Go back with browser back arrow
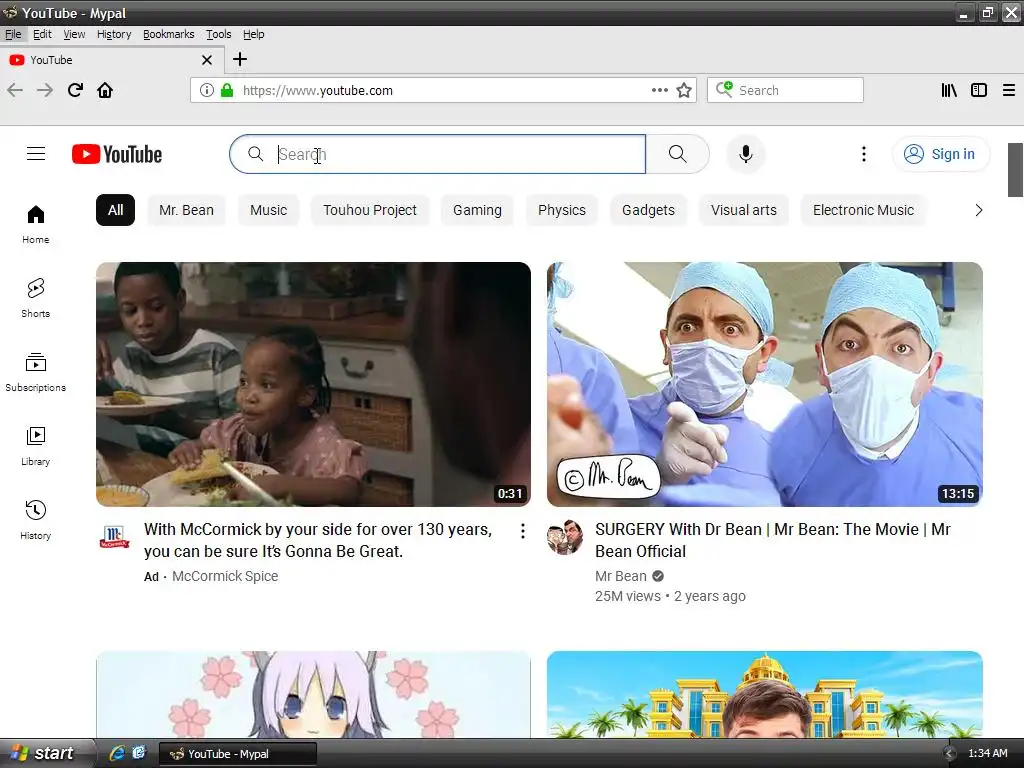Screen dimensions: 1024x768 click(x=15, y=90)
